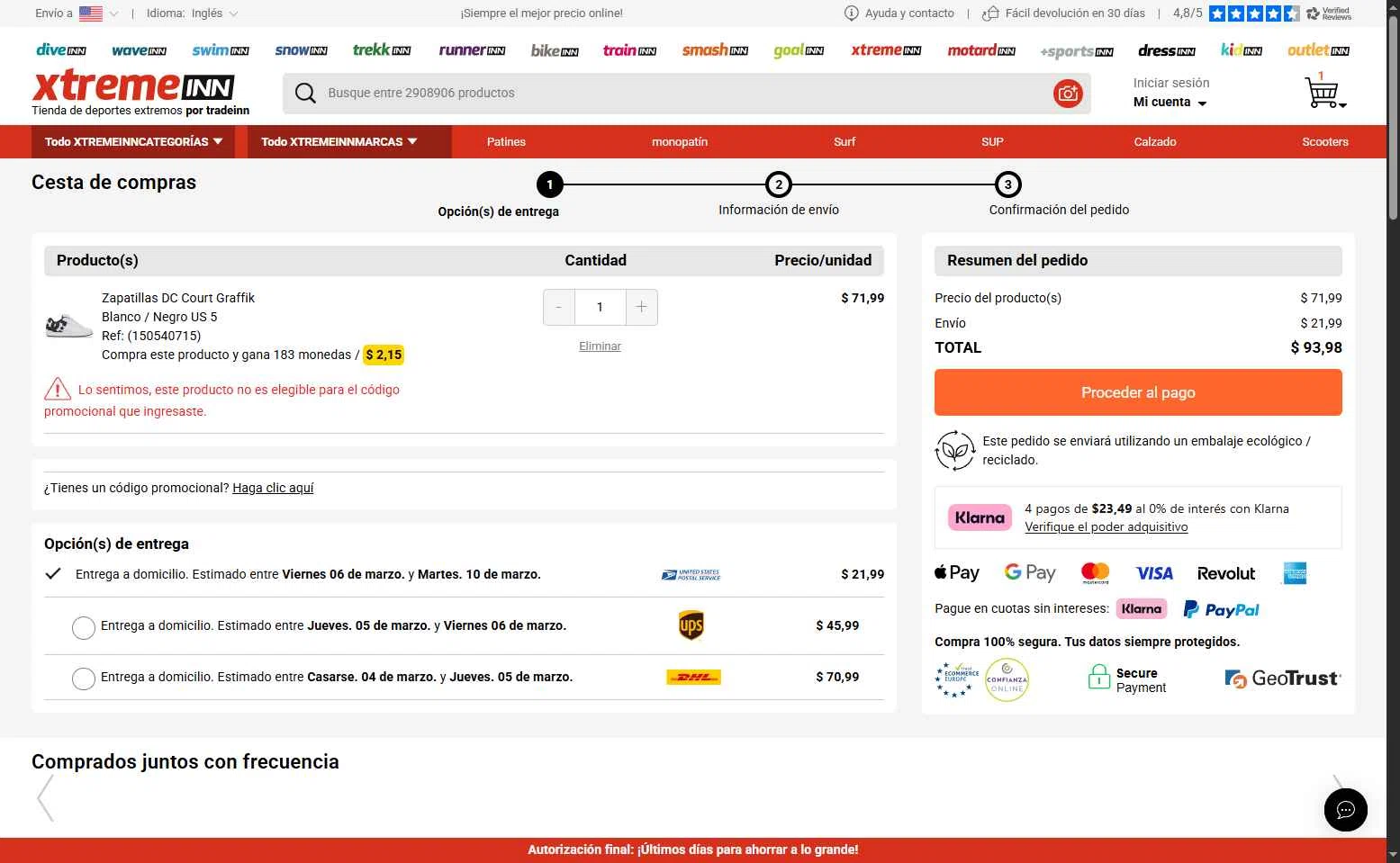Select the DHL delivery option for $ 70,99
The width and height of the screenshot is (1400, 863).
tap(84, 679)
